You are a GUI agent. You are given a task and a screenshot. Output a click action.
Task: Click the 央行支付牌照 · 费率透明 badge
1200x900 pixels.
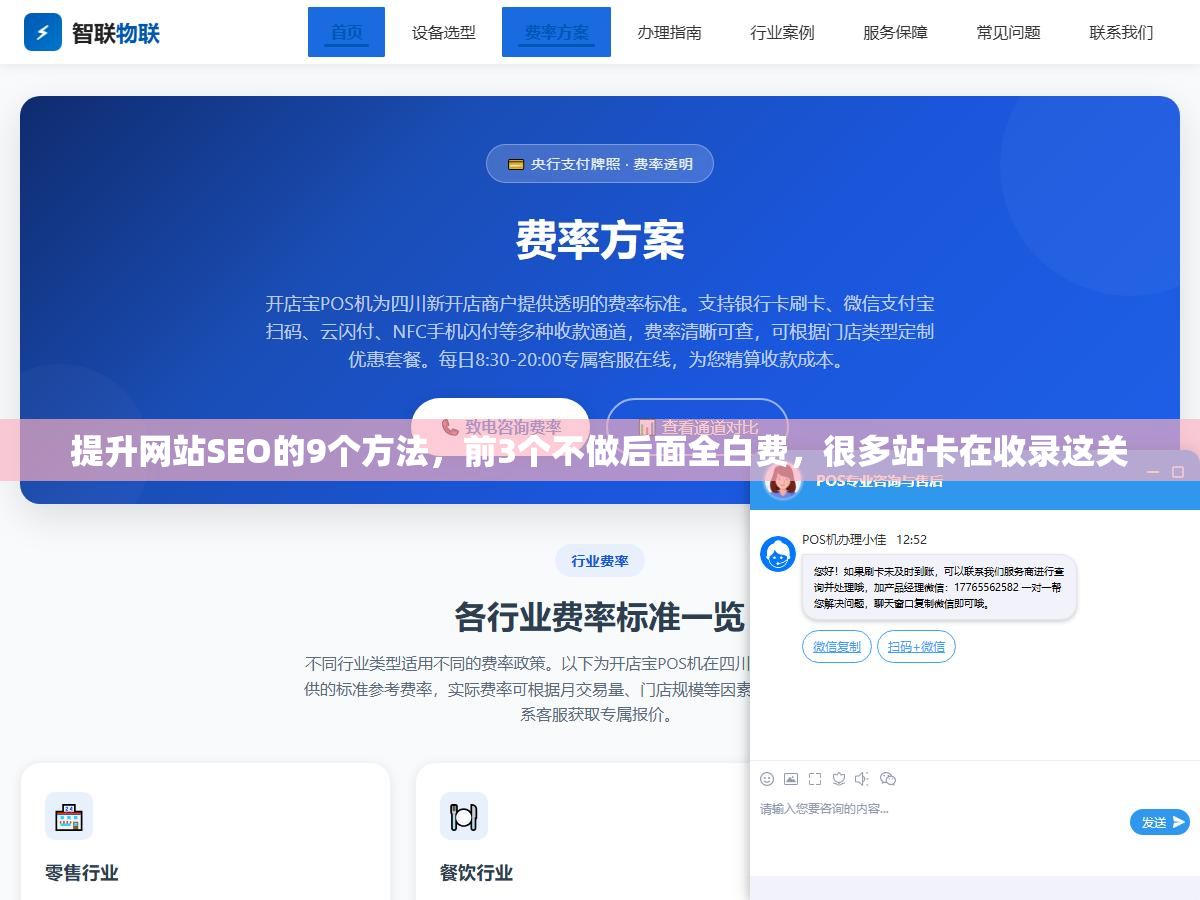600,164
